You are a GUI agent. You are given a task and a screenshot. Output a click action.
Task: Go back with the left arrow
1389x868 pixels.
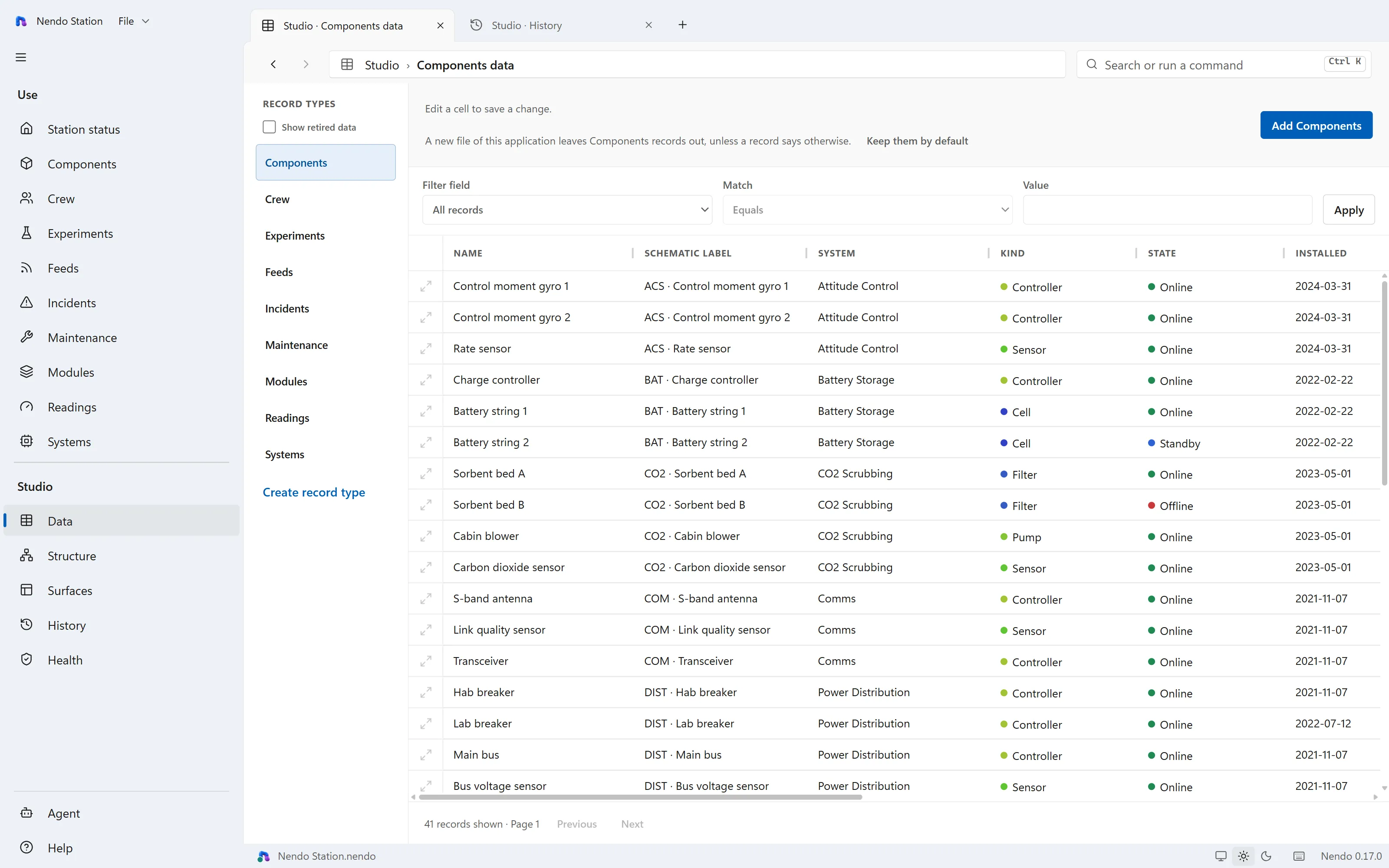[x=273, y=64]
